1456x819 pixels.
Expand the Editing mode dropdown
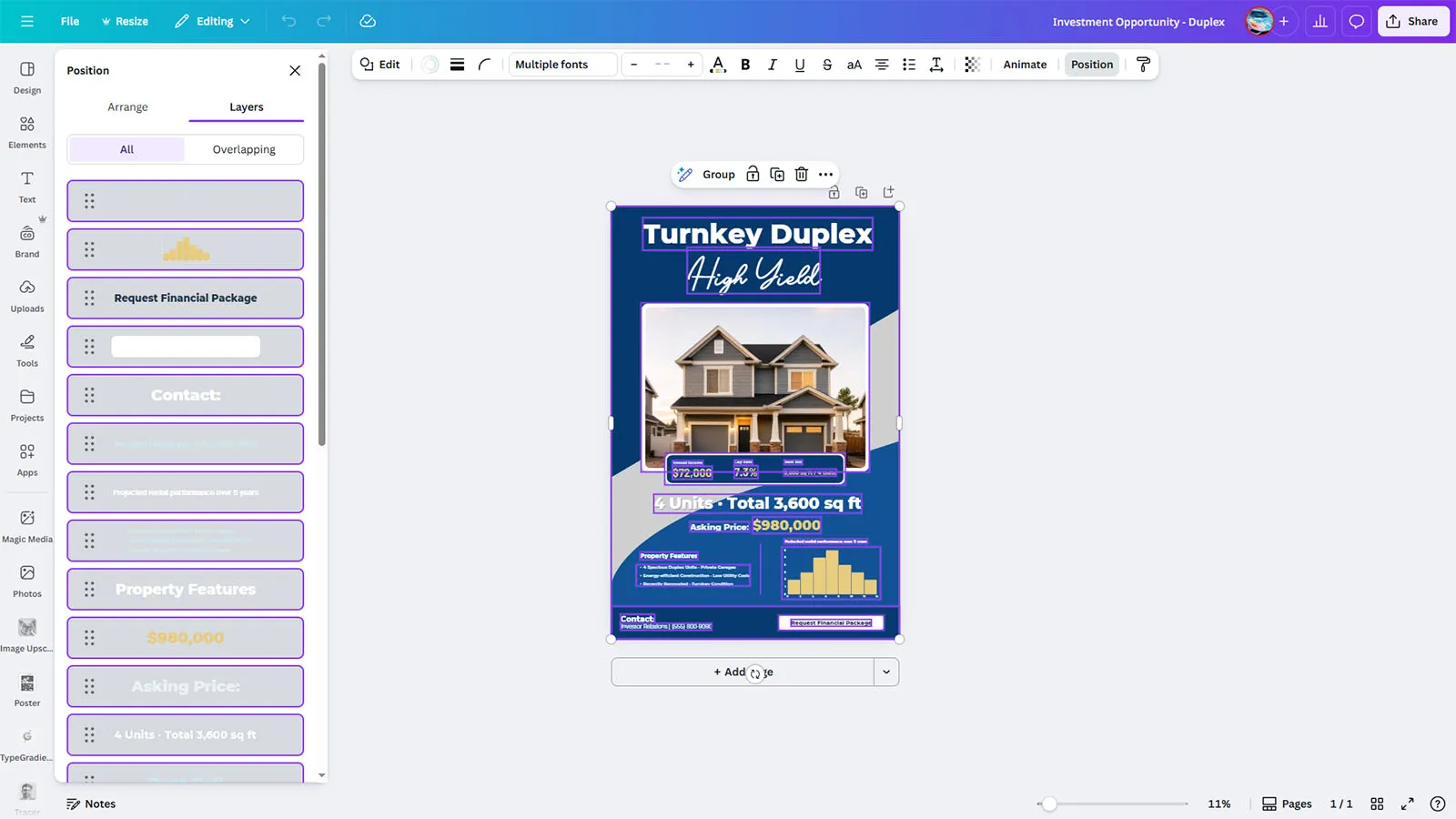pyautogui.click(x=213, y=21)
